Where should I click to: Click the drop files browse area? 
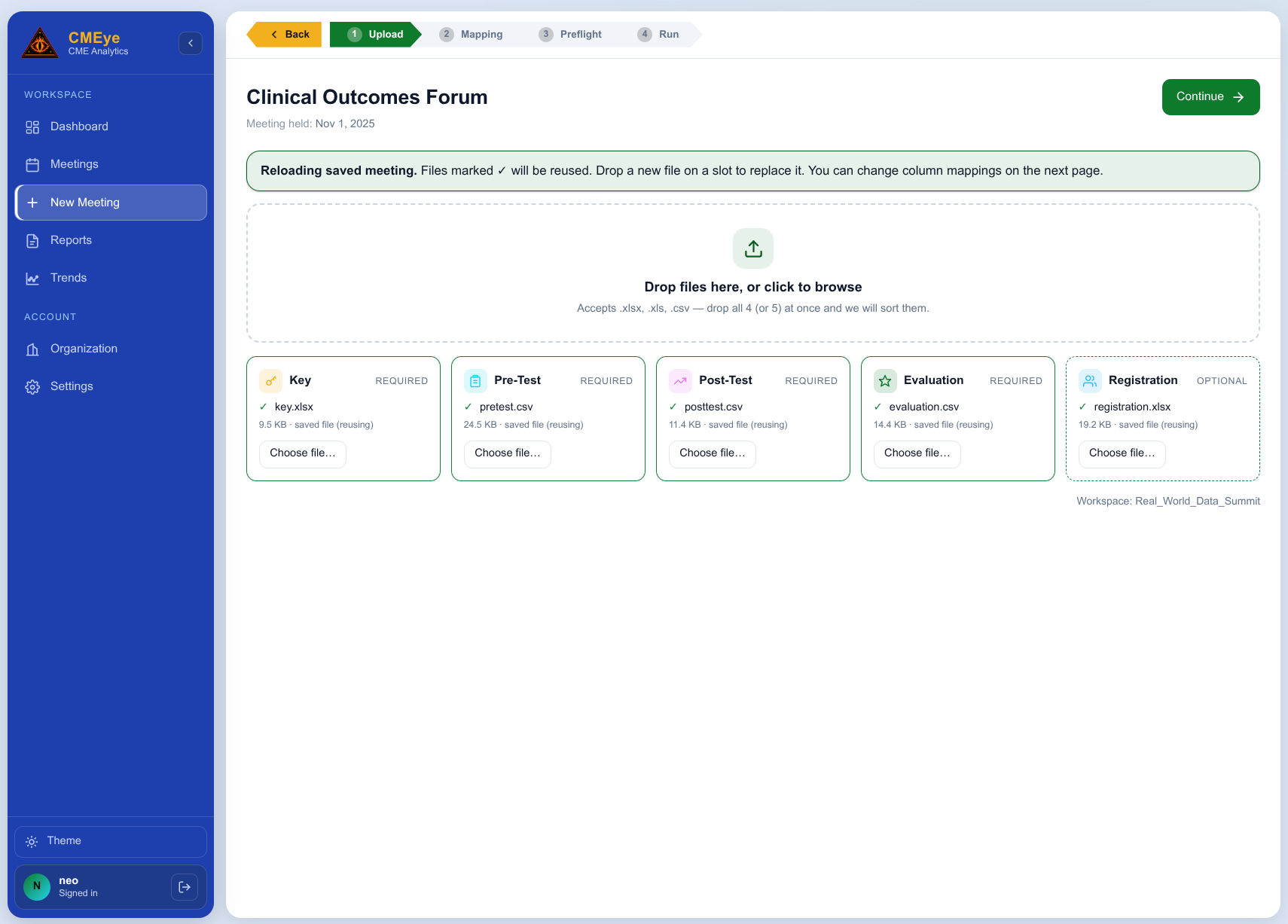click(753, 273)
